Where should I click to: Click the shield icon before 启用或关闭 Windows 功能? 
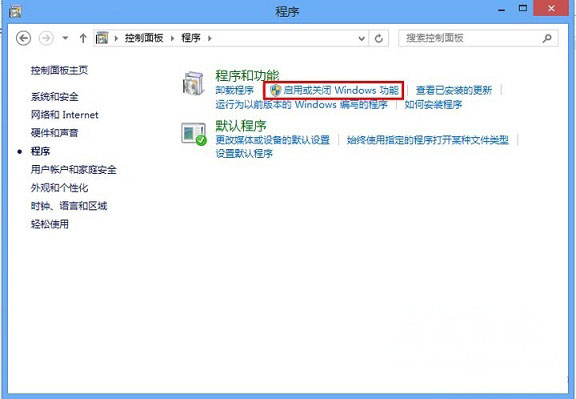click(276, 90)
